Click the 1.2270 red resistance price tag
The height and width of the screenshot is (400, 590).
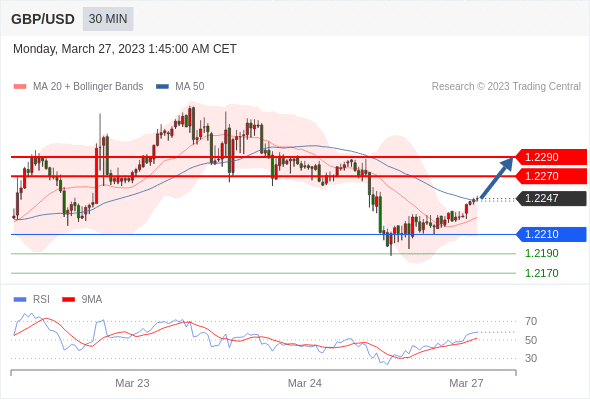tap(551, 176)
